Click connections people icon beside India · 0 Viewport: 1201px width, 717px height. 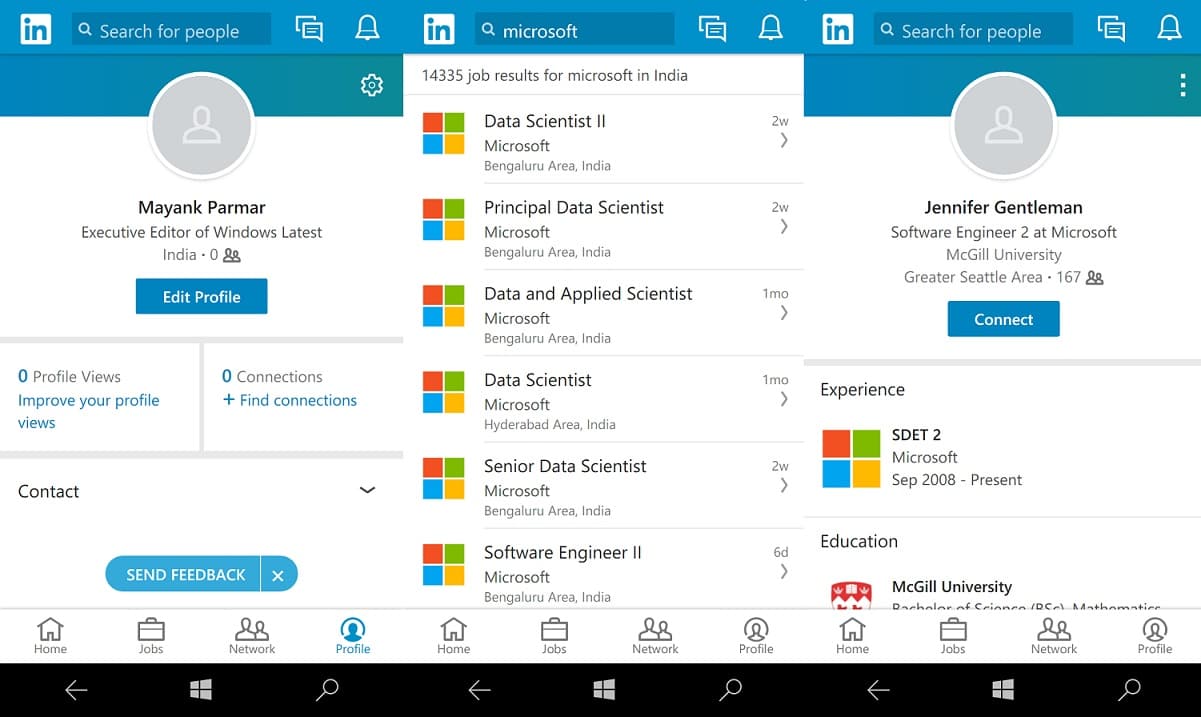[x=232, y=255]
